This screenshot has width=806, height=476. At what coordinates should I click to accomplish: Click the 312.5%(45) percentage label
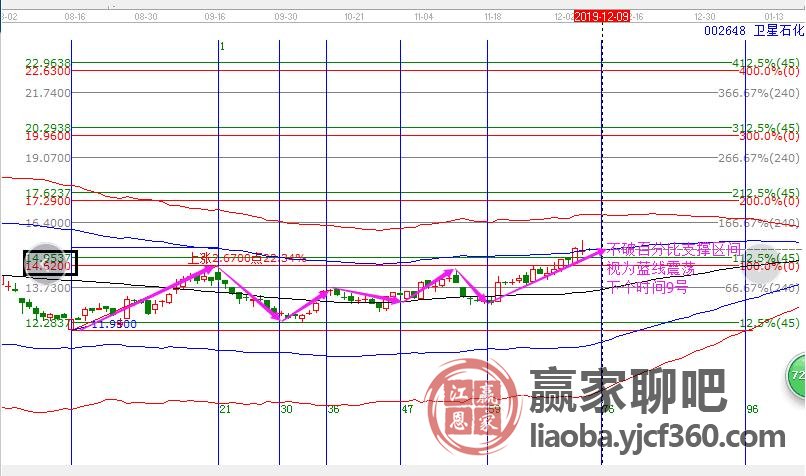(x=766, y=128)
